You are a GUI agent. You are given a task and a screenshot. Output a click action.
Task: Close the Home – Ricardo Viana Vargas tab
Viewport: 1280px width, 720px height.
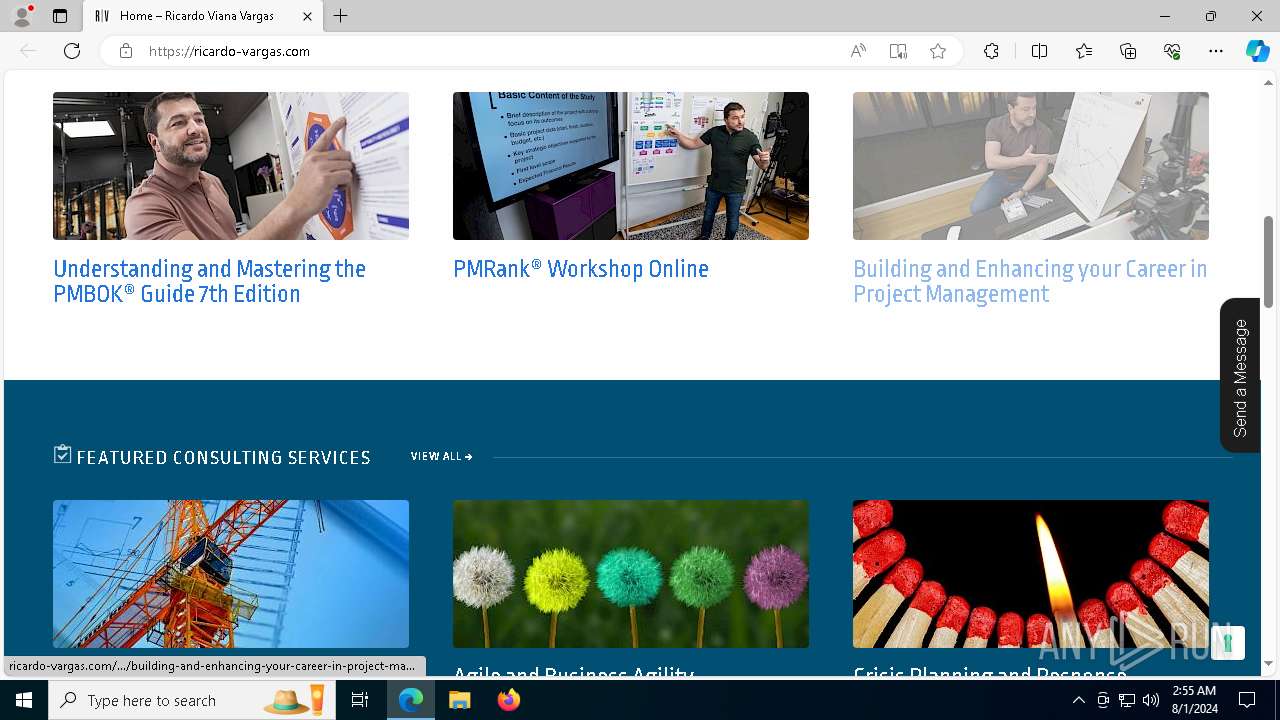(x=307, y=16)
